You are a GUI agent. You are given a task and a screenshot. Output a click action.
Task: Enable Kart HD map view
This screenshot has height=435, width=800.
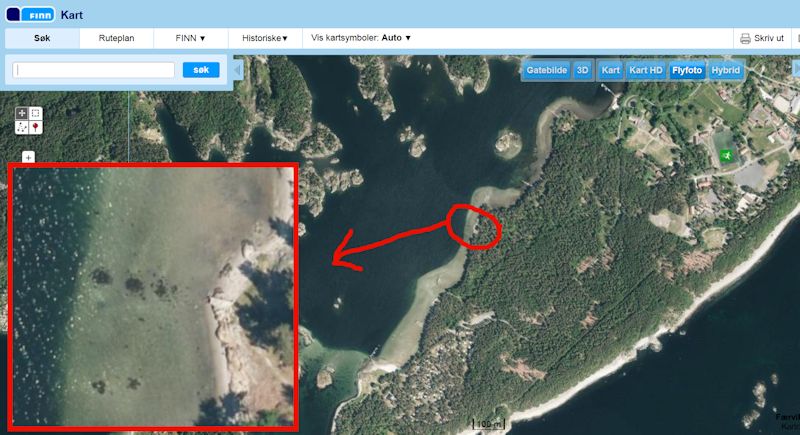point(645,71)
